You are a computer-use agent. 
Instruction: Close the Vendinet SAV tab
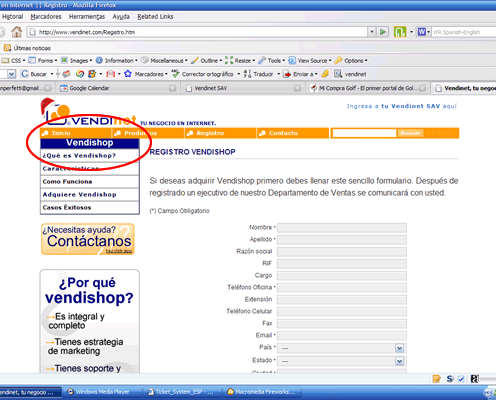click(297, 88)
